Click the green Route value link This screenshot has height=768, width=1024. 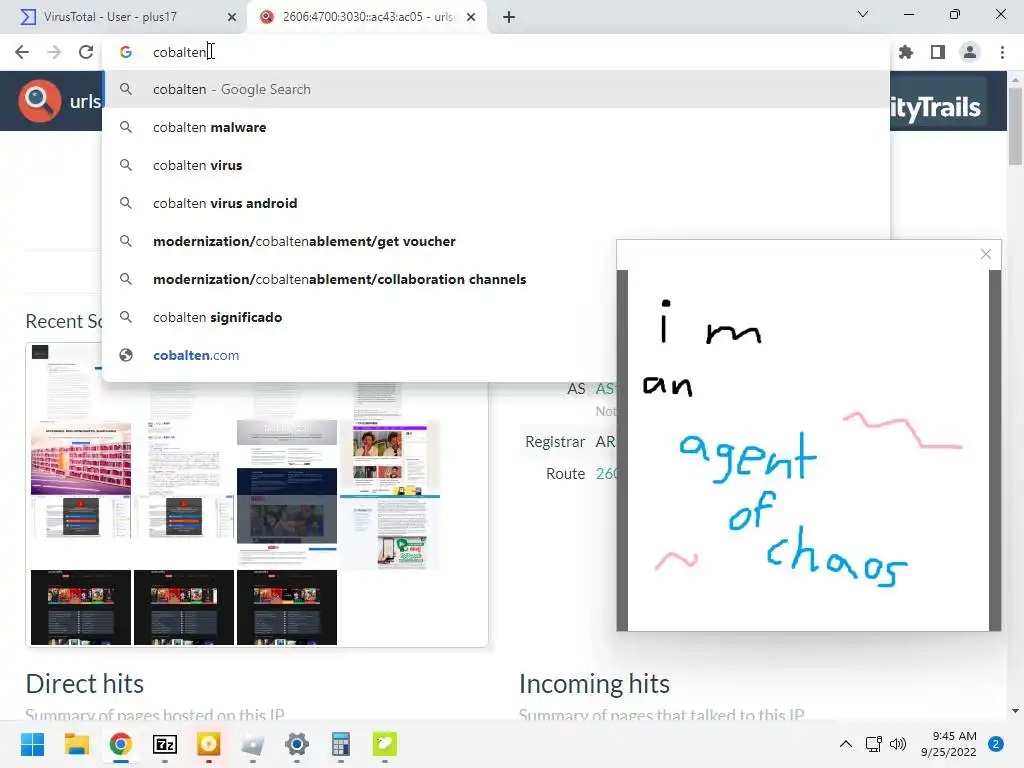click(605, 474)
